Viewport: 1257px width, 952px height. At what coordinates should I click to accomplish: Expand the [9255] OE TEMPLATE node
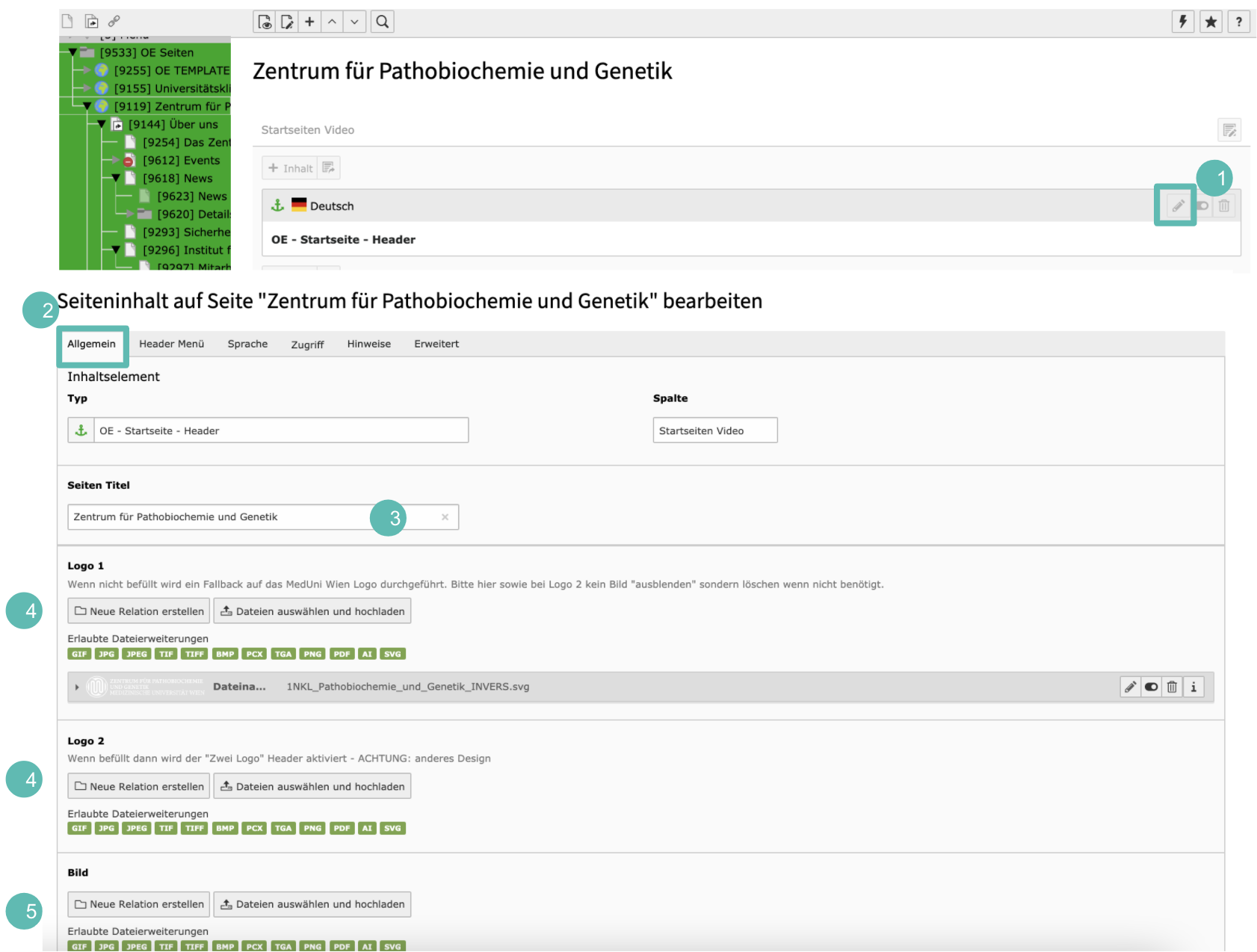(x=87, y=70)
